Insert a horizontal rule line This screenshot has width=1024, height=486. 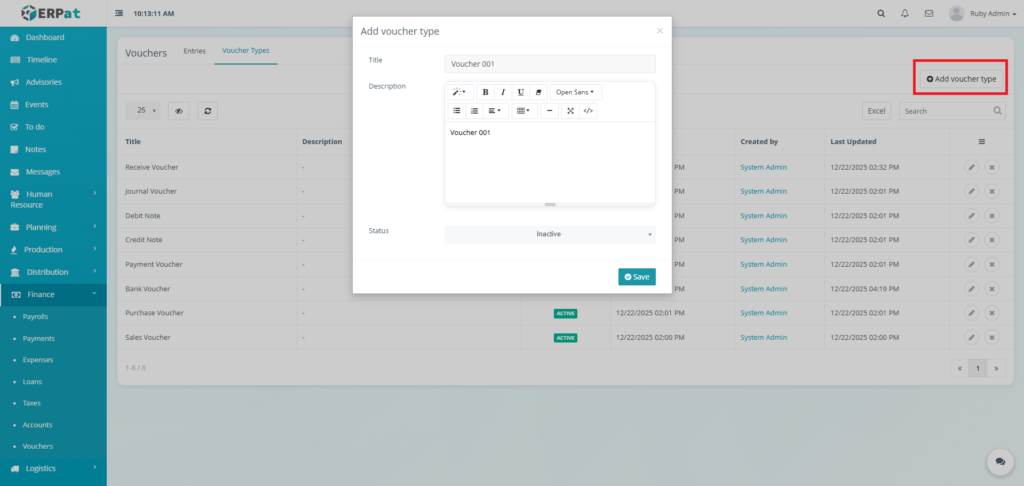pos(549,111)
